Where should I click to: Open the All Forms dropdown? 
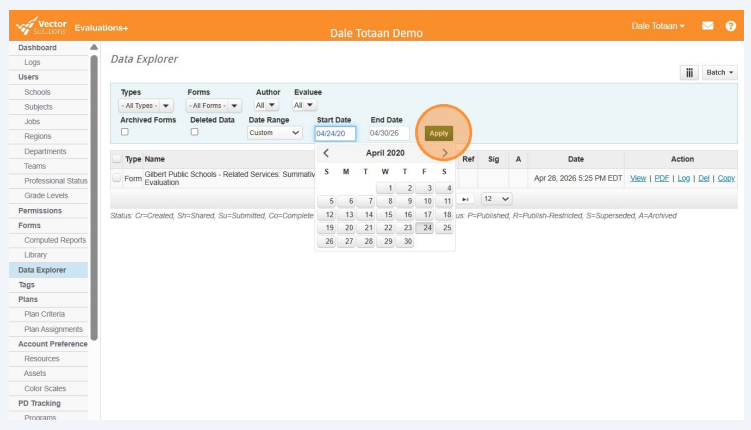(214, 105)
